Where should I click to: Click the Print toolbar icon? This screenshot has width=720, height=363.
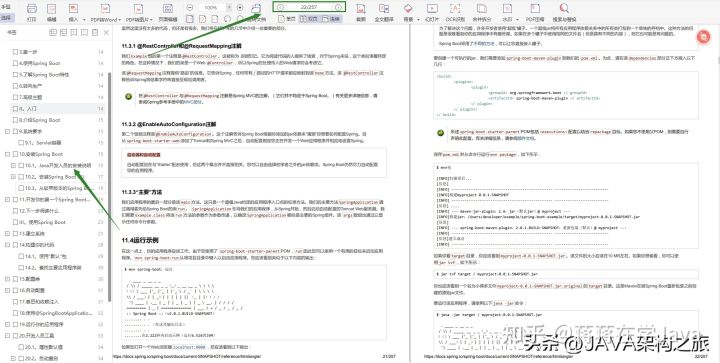[x=31, y=9]
